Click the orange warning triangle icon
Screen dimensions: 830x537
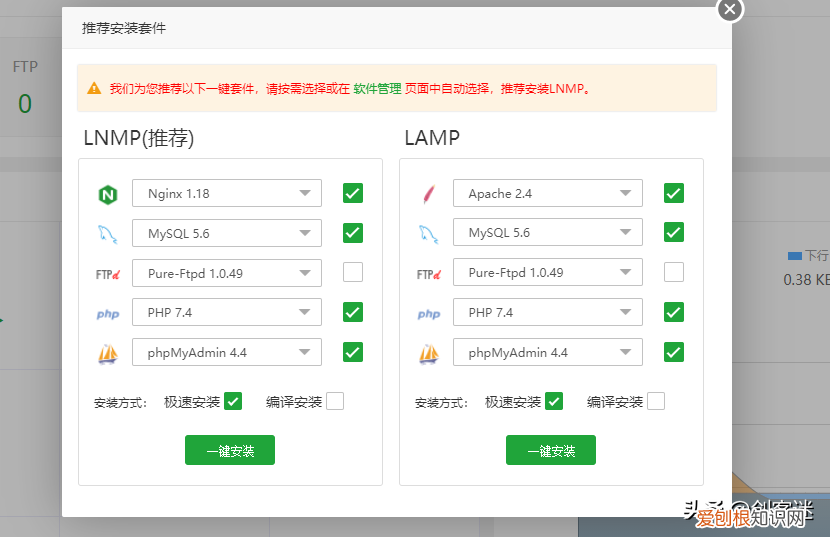(94, 88)
